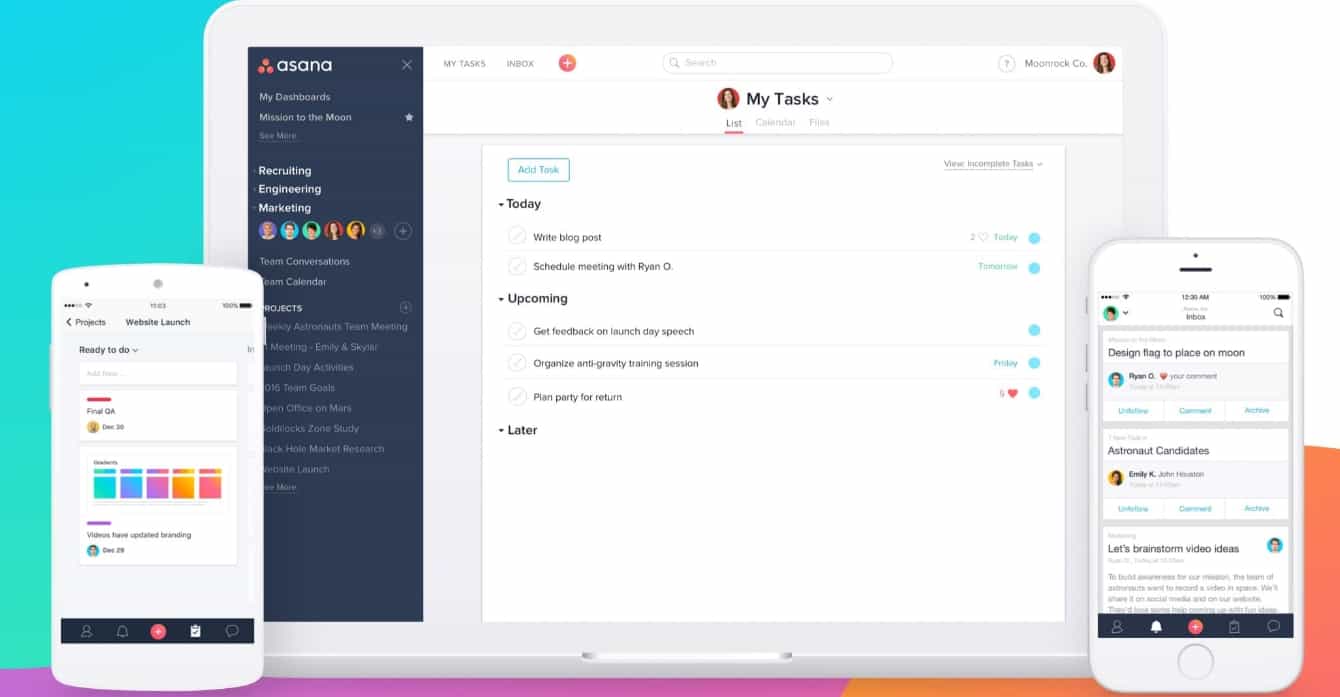
Task: Tap the profile icon on iPhone bottom bar
Action: point(1117,626)
